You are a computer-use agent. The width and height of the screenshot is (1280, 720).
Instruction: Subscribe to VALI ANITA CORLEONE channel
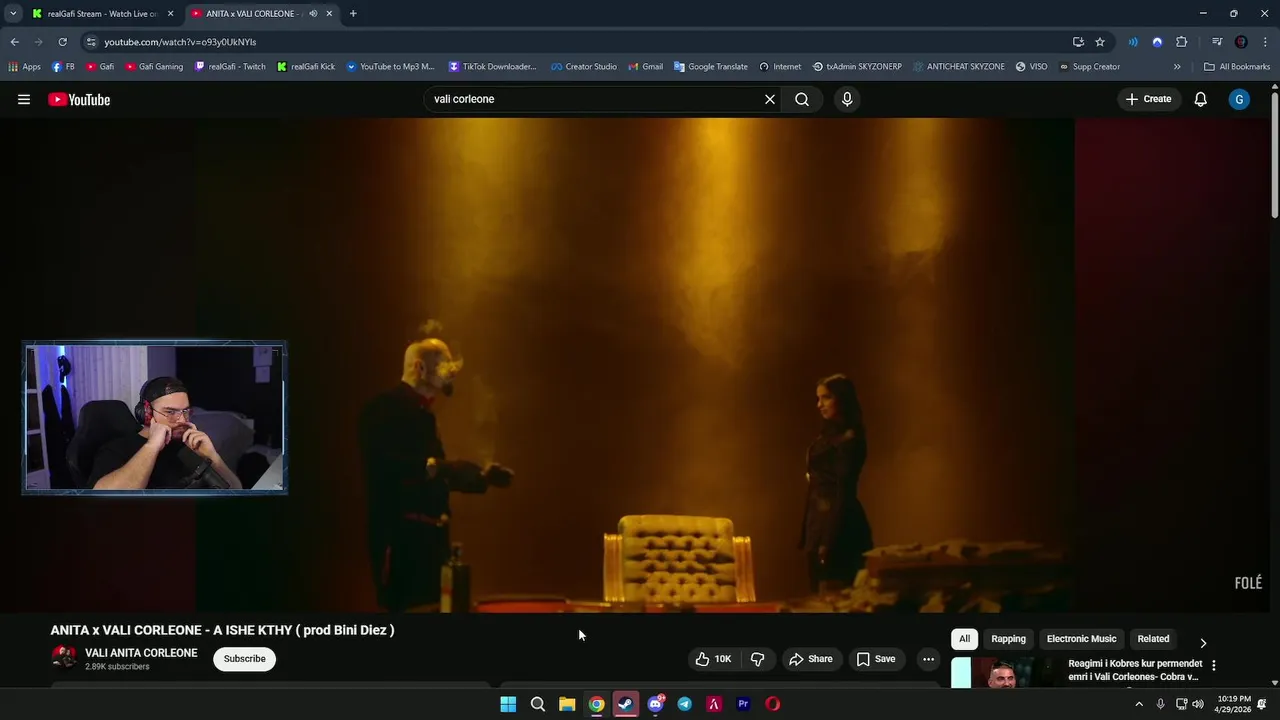point(245,659)
